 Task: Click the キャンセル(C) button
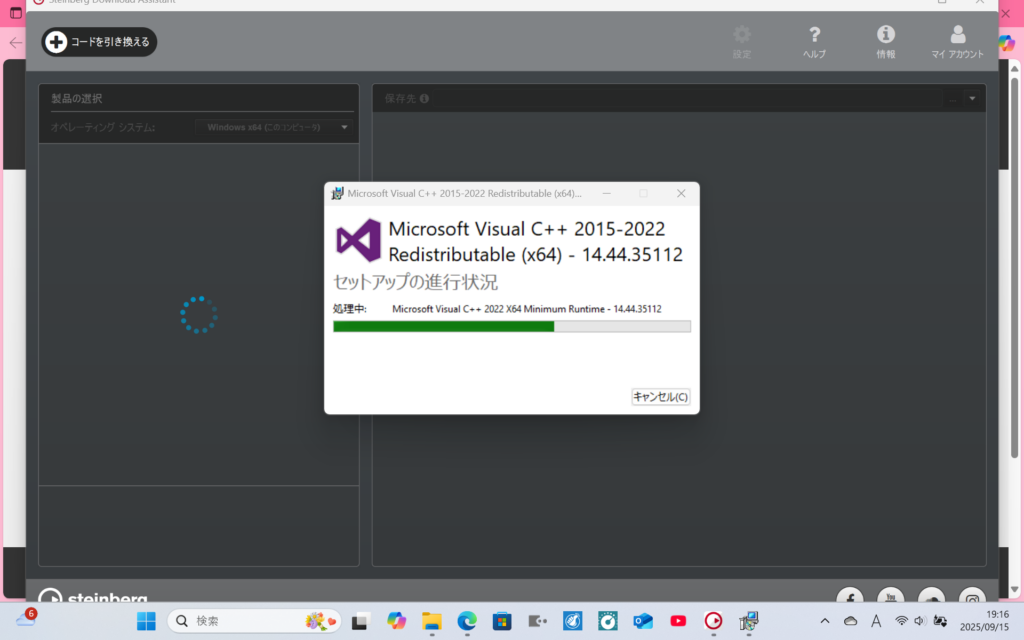coord(660,397)
